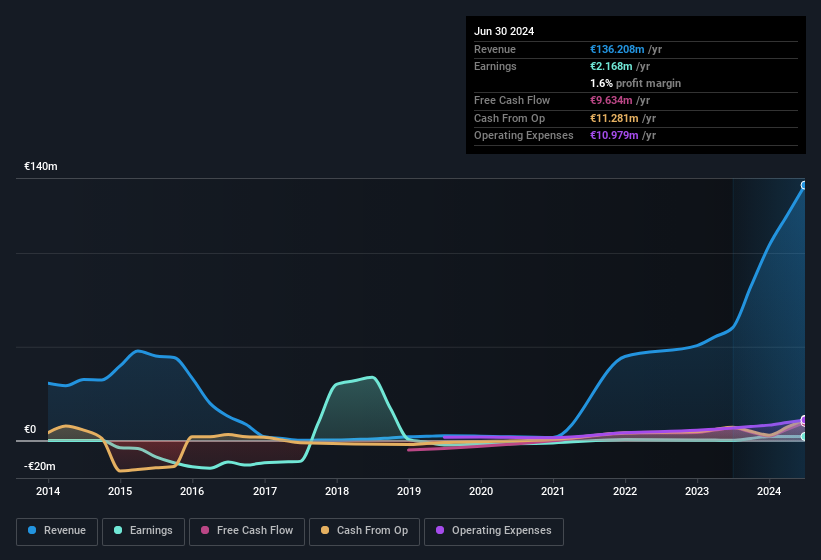821x560 pixels.
Task: Click the Earnings label in the tooltip
Action: point(495,66)
